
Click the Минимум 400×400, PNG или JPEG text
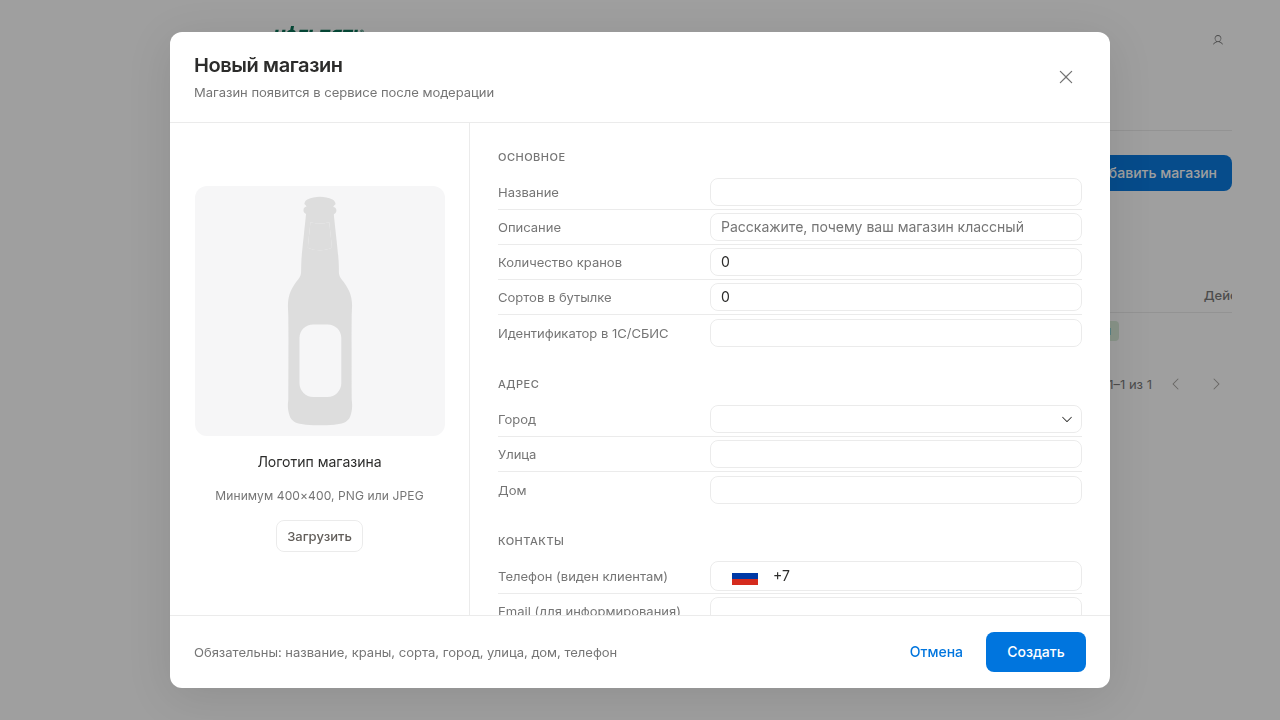pyautogui.click(x=320, y=496)
